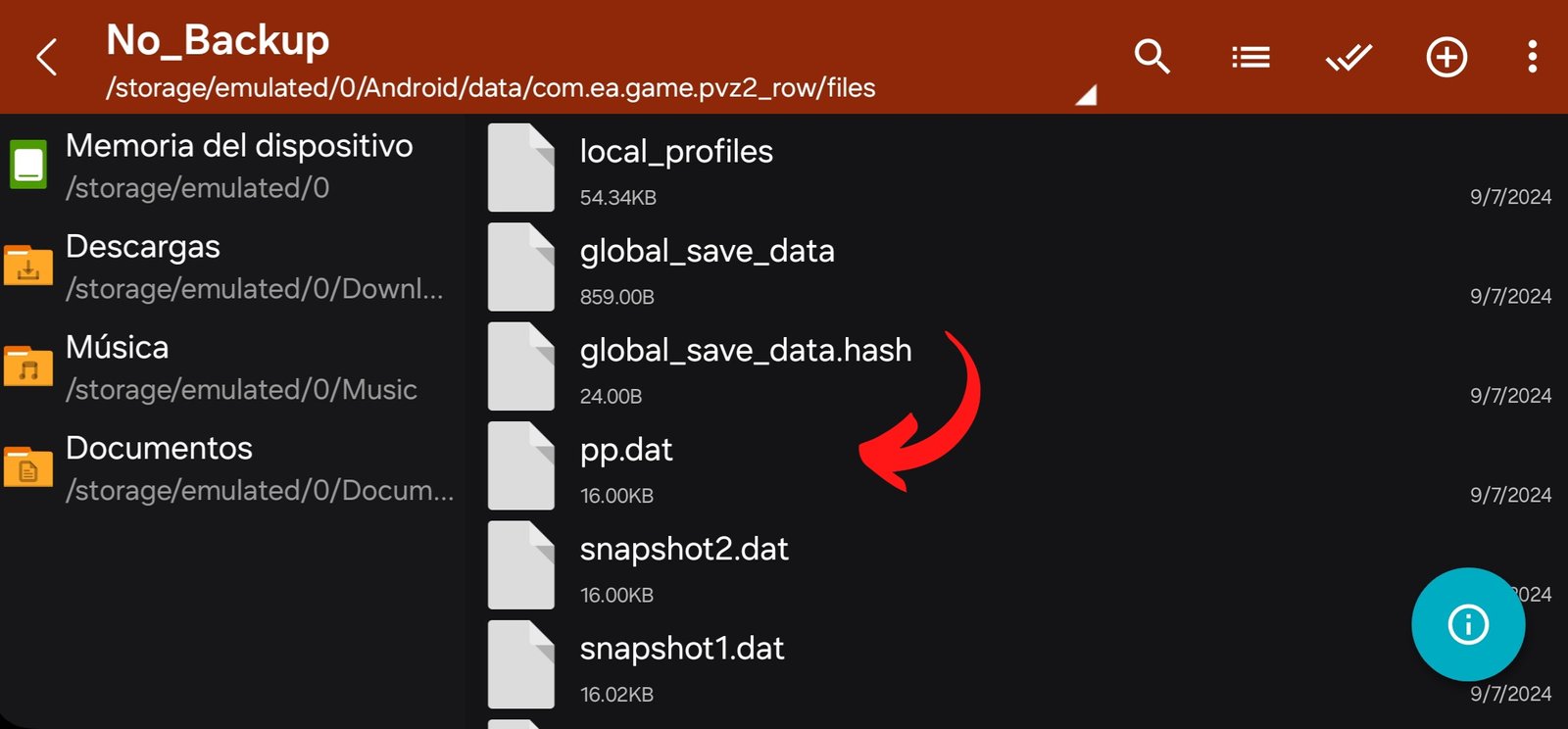Tap the date of pp.dat

[x=1510, y=496]
